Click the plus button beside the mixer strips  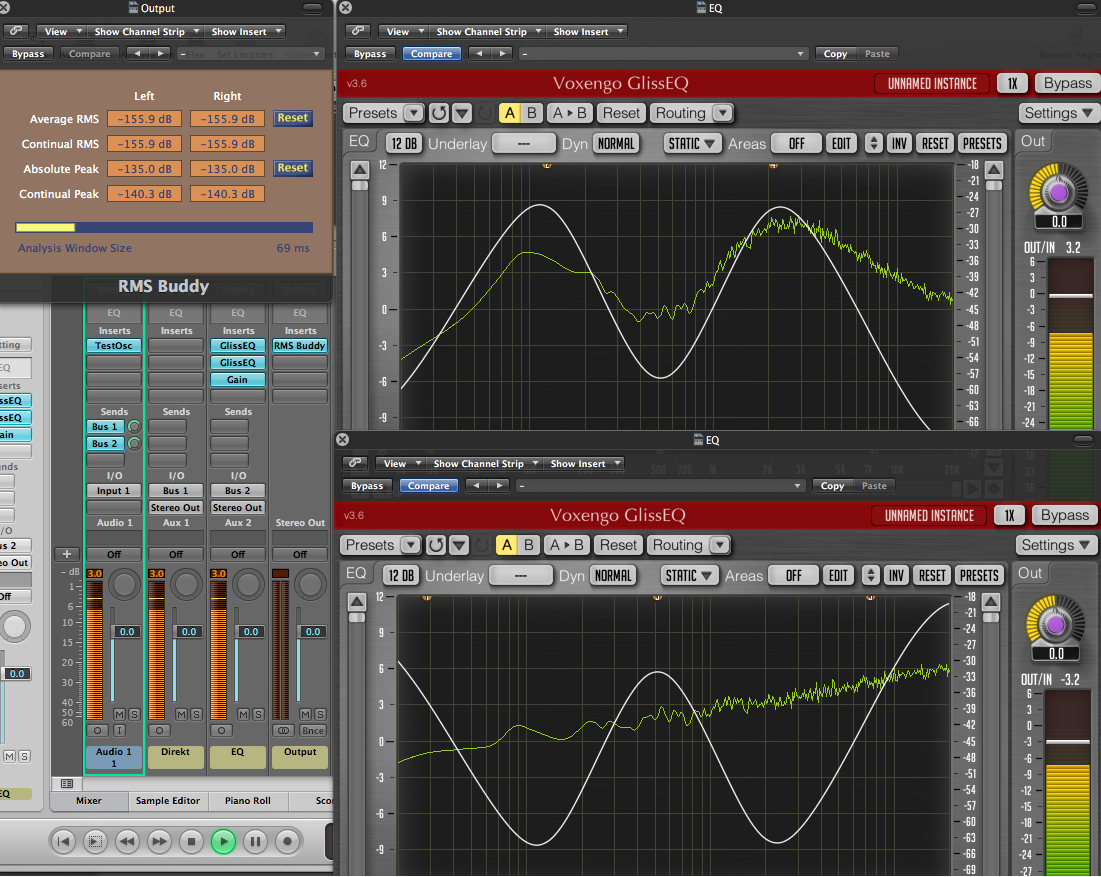67,554
